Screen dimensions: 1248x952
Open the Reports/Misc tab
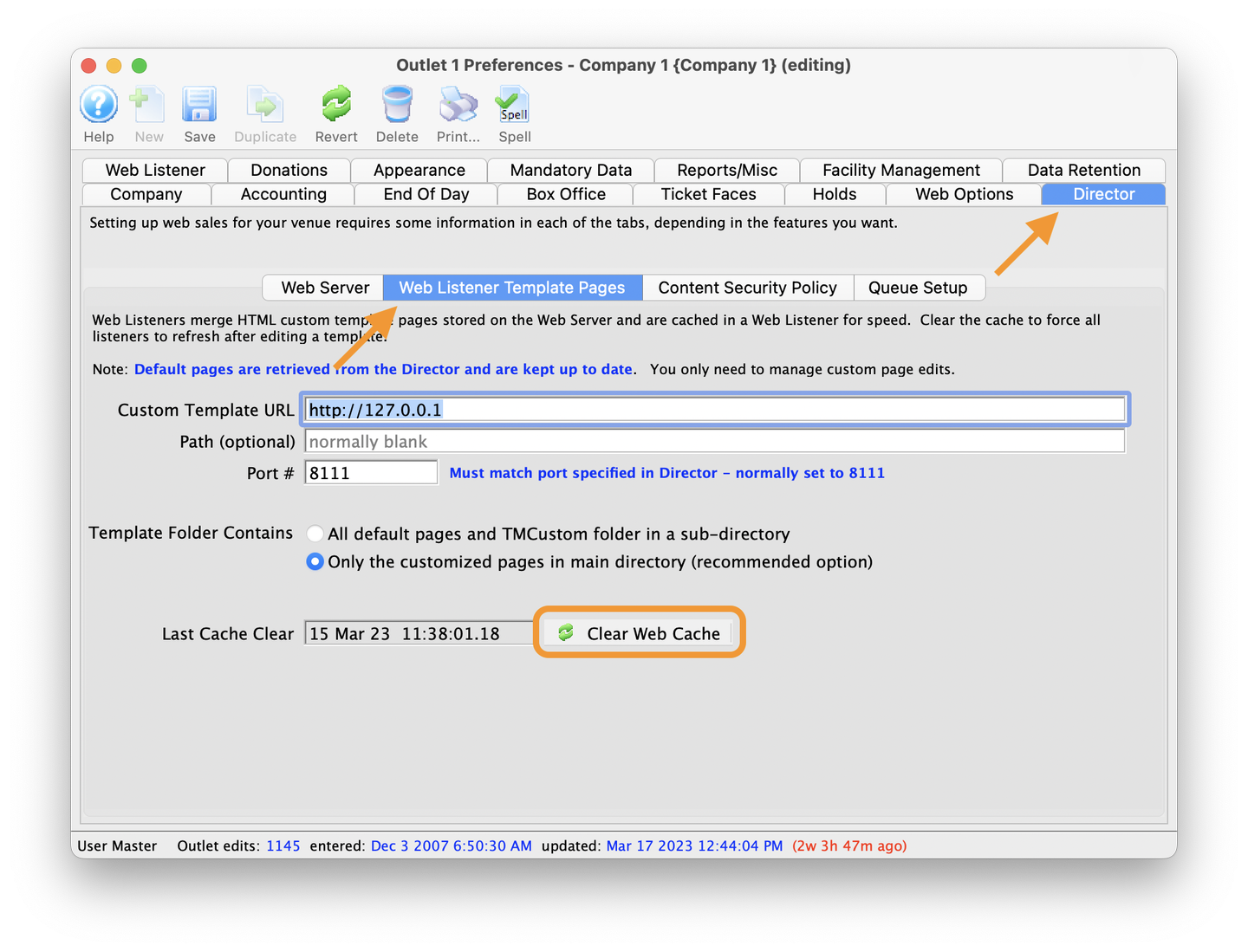point(727,170)
